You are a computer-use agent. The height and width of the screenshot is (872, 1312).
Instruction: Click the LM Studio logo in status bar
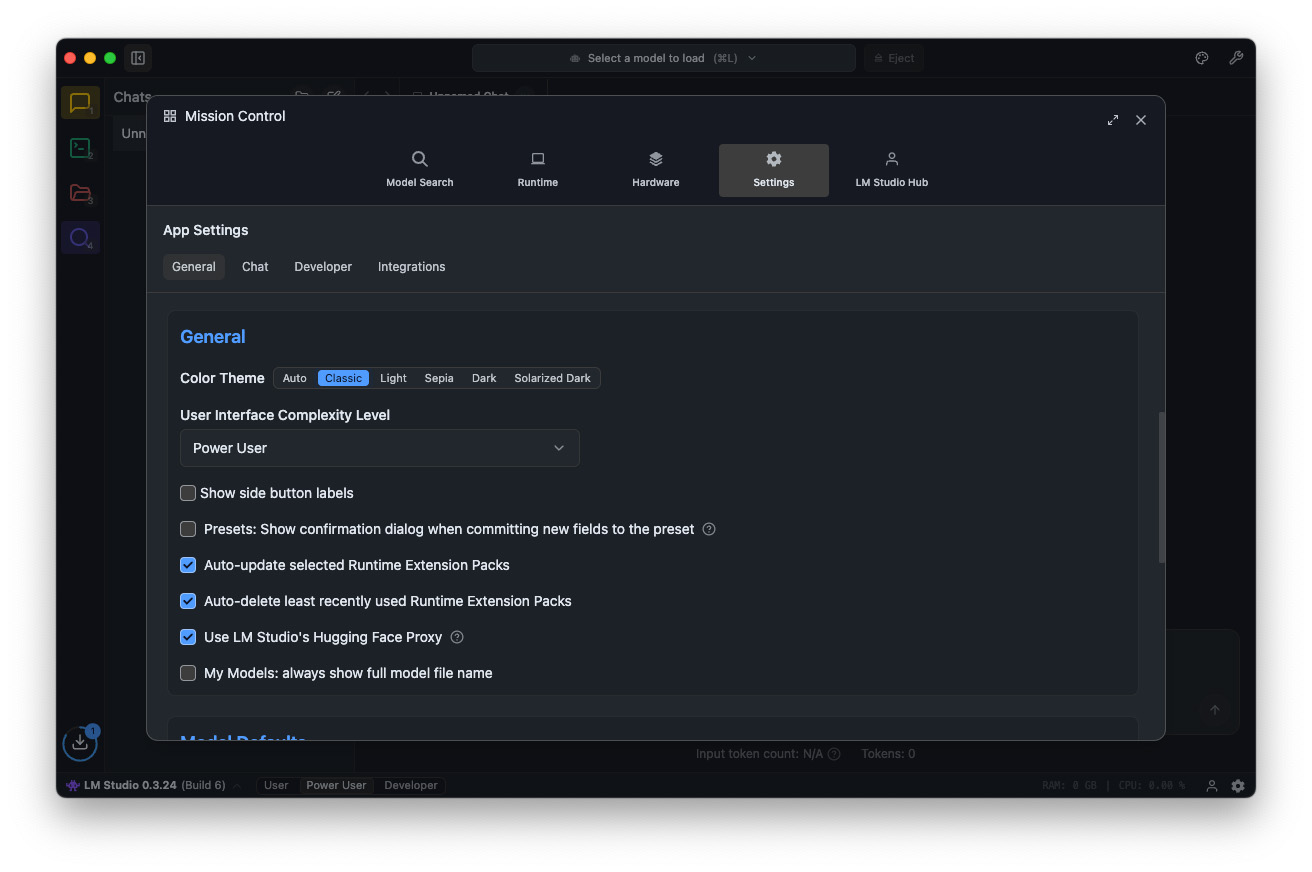[x=73, y=785]
